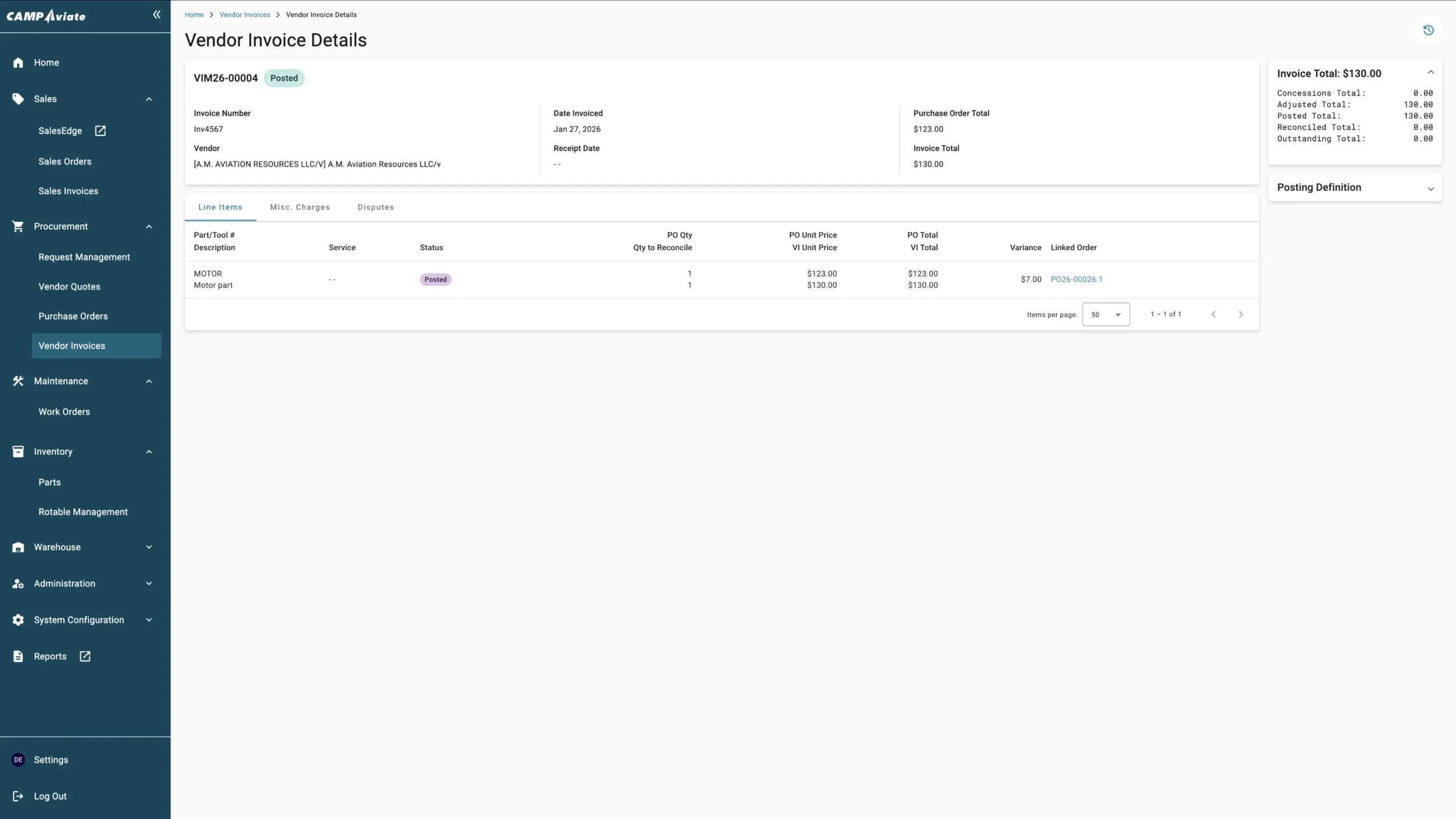Switch to the Disputes tab
1456x819 pixels.
pyautogui.click(x=375, y=207)
